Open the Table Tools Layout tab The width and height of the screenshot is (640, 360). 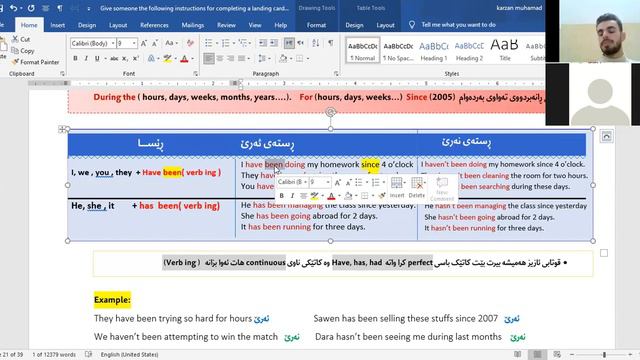click(x=385, y=25)
